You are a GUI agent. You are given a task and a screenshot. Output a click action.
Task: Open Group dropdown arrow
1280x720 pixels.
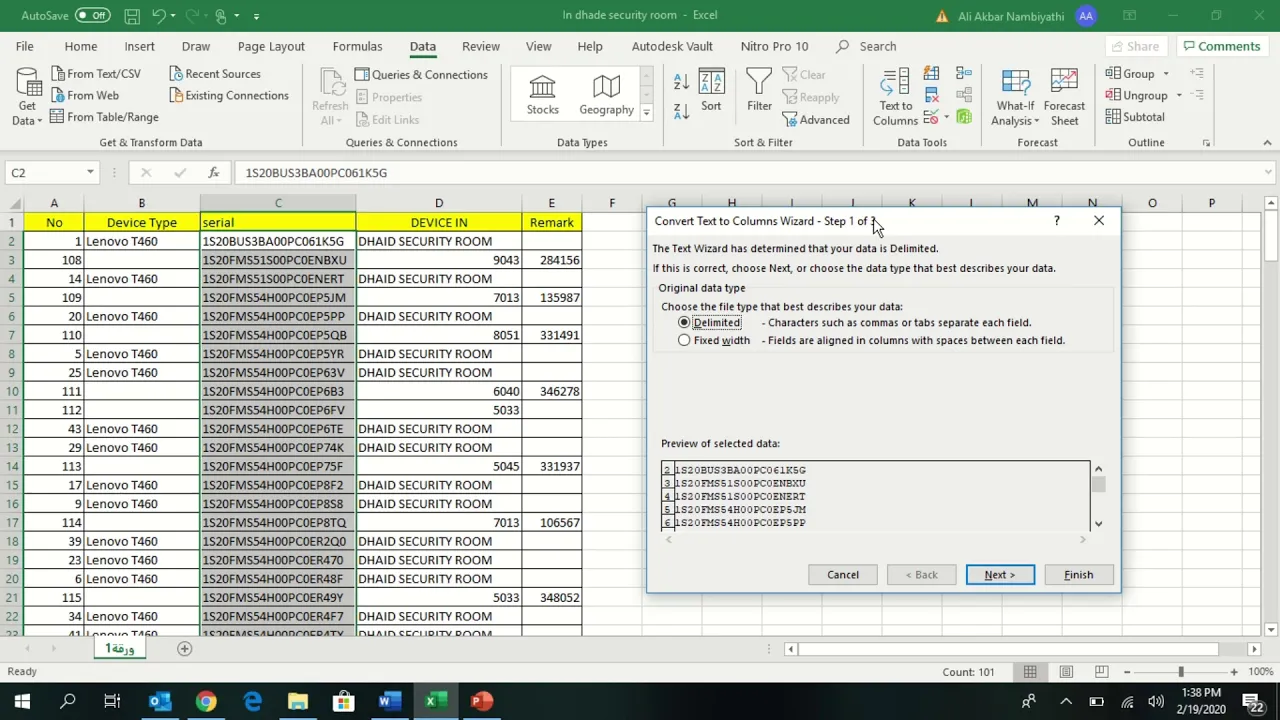[x=1166, y=74]
